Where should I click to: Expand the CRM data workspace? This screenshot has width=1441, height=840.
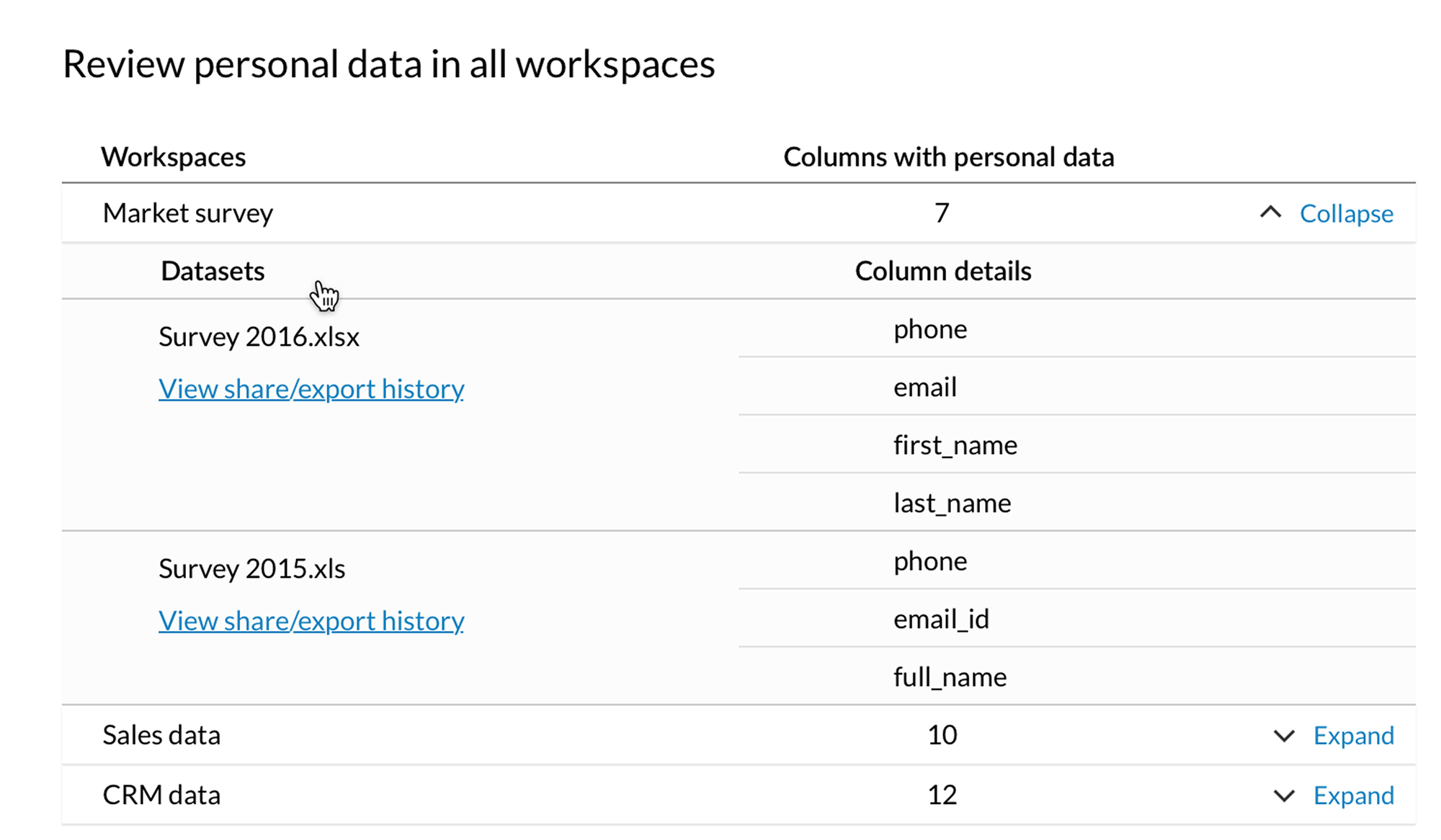coord(1353,795)
